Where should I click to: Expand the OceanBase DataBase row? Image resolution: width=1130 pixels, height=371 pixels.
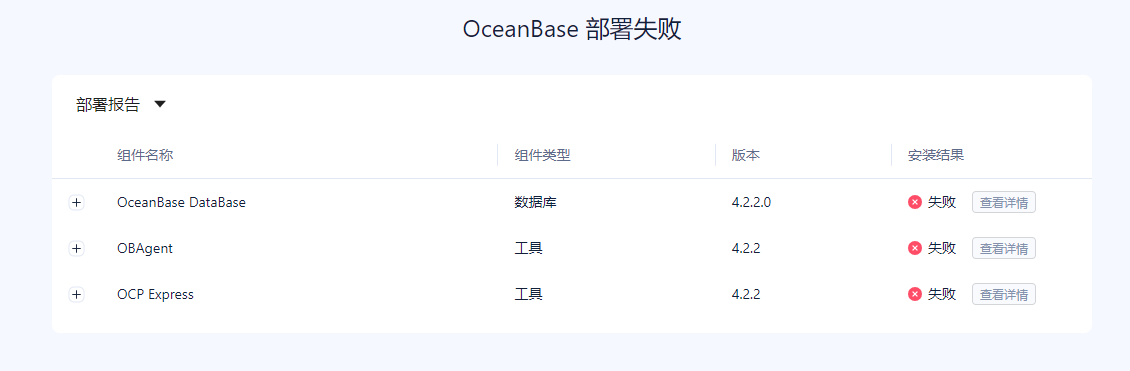coord(76,202)
